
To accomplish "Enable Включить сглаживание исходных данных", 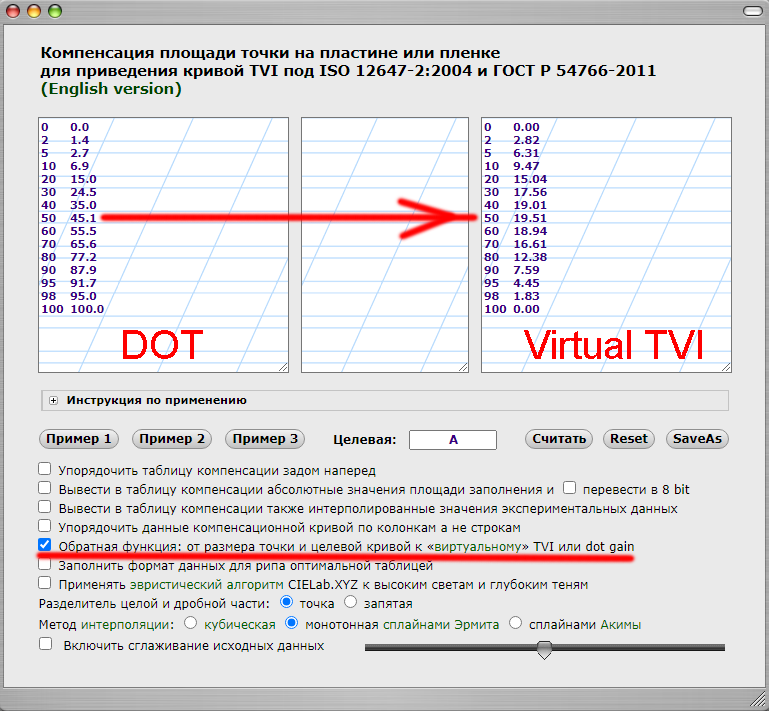I will point(45,644).
